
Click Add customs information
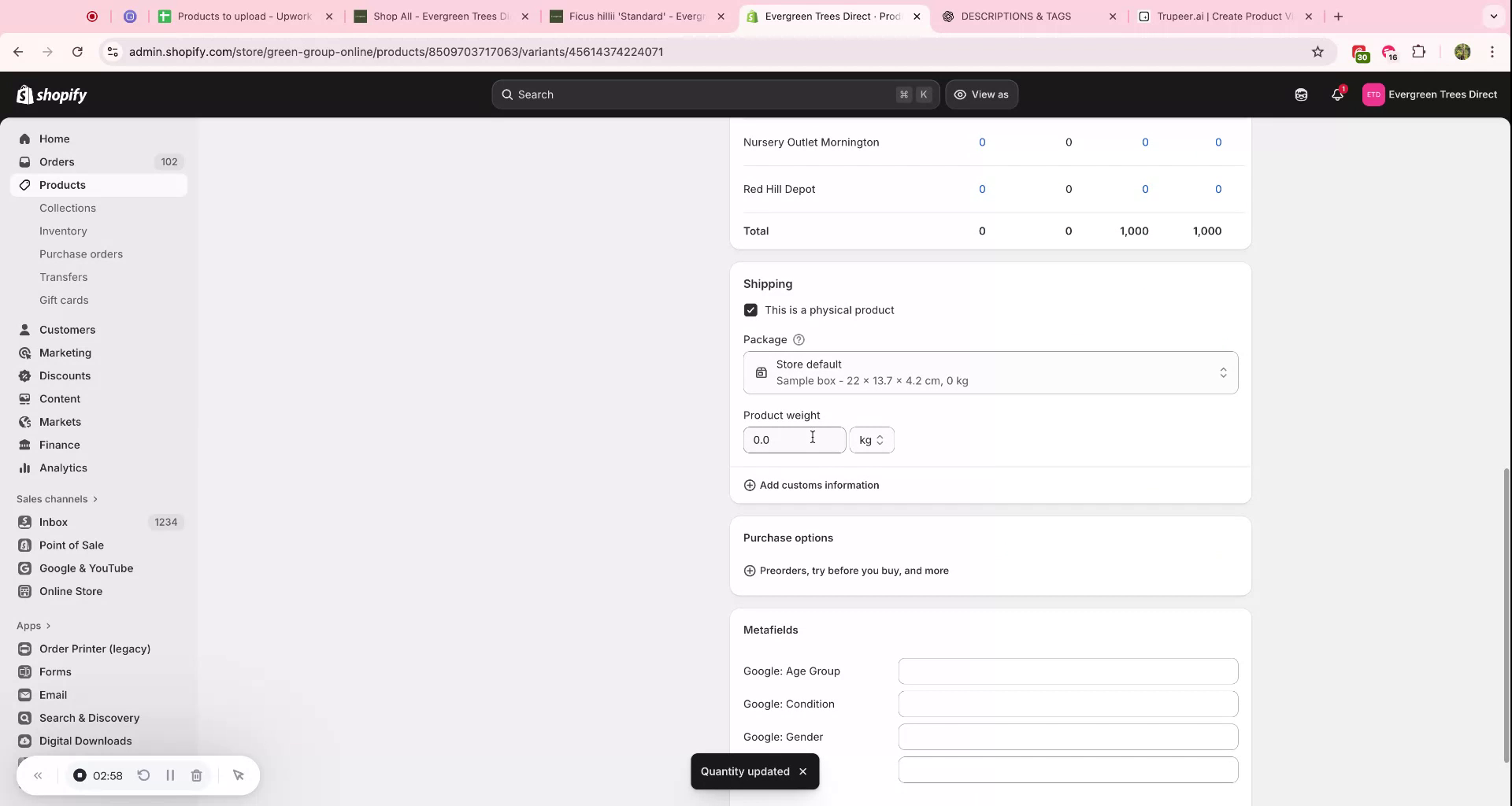tap(812, 485)
